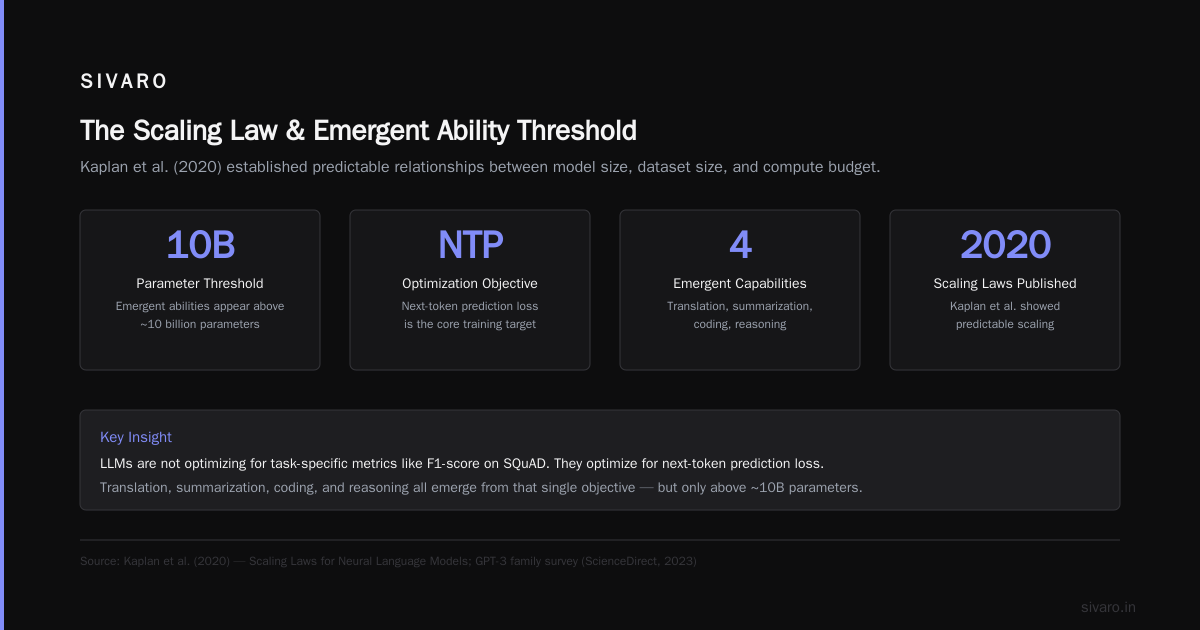Open the sivaro.in website link
The image size is (1200, 630).
(1109, 607)
